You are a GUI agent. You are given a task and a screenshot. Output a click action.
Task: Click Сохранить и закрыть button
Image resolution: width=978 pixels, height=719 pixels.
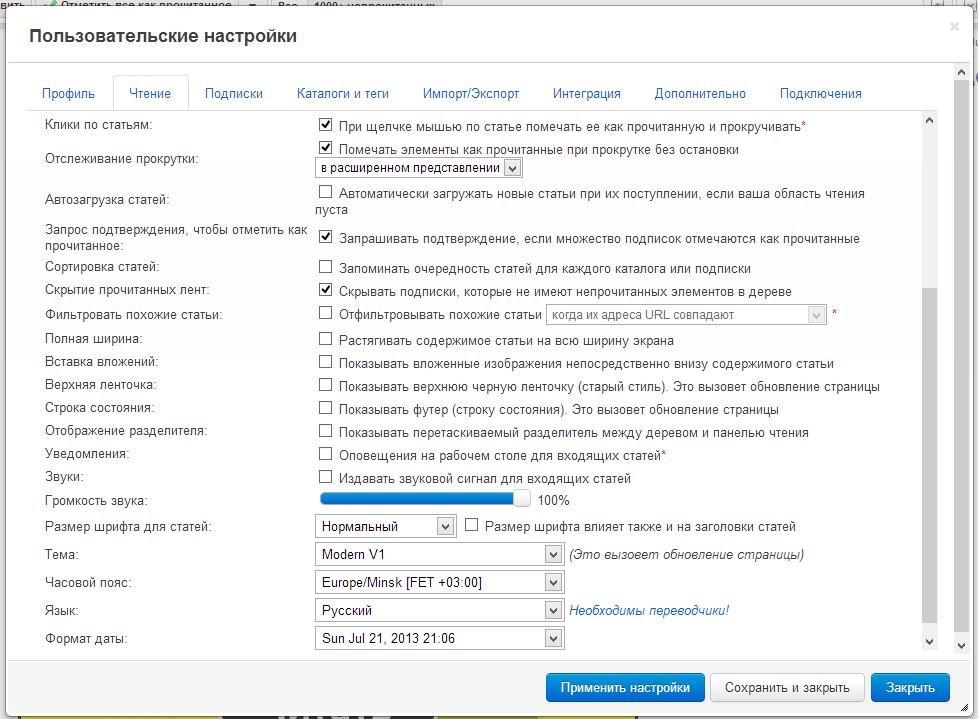[787, 688]
